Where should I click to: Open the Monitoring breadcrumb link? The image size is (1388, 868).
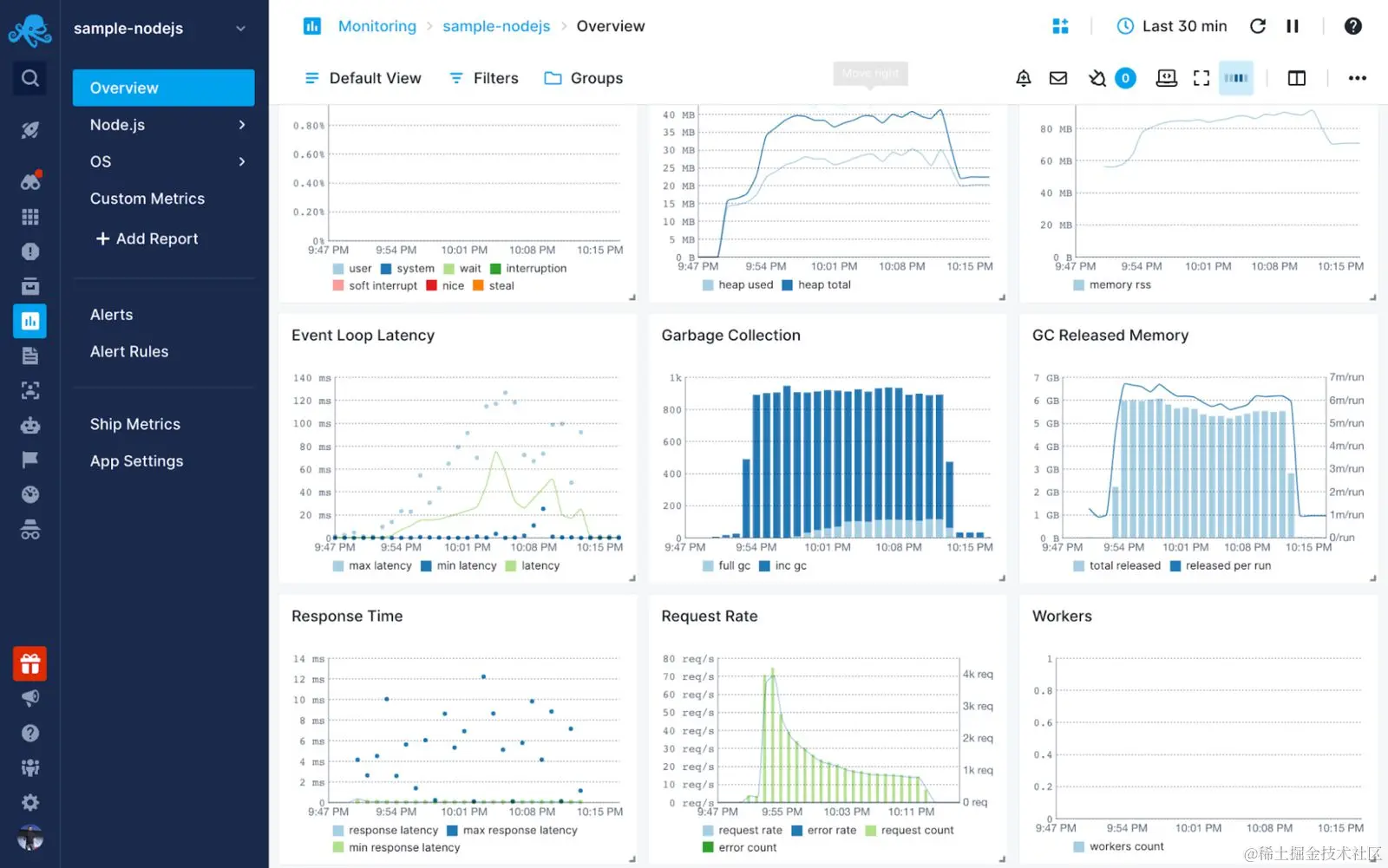click(377, 26)
